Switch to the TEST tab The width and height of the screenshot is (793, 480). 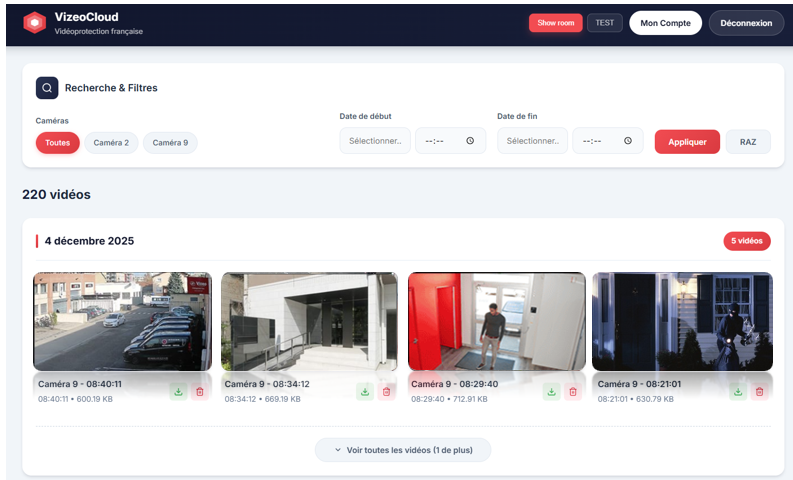tap(604, 23)
